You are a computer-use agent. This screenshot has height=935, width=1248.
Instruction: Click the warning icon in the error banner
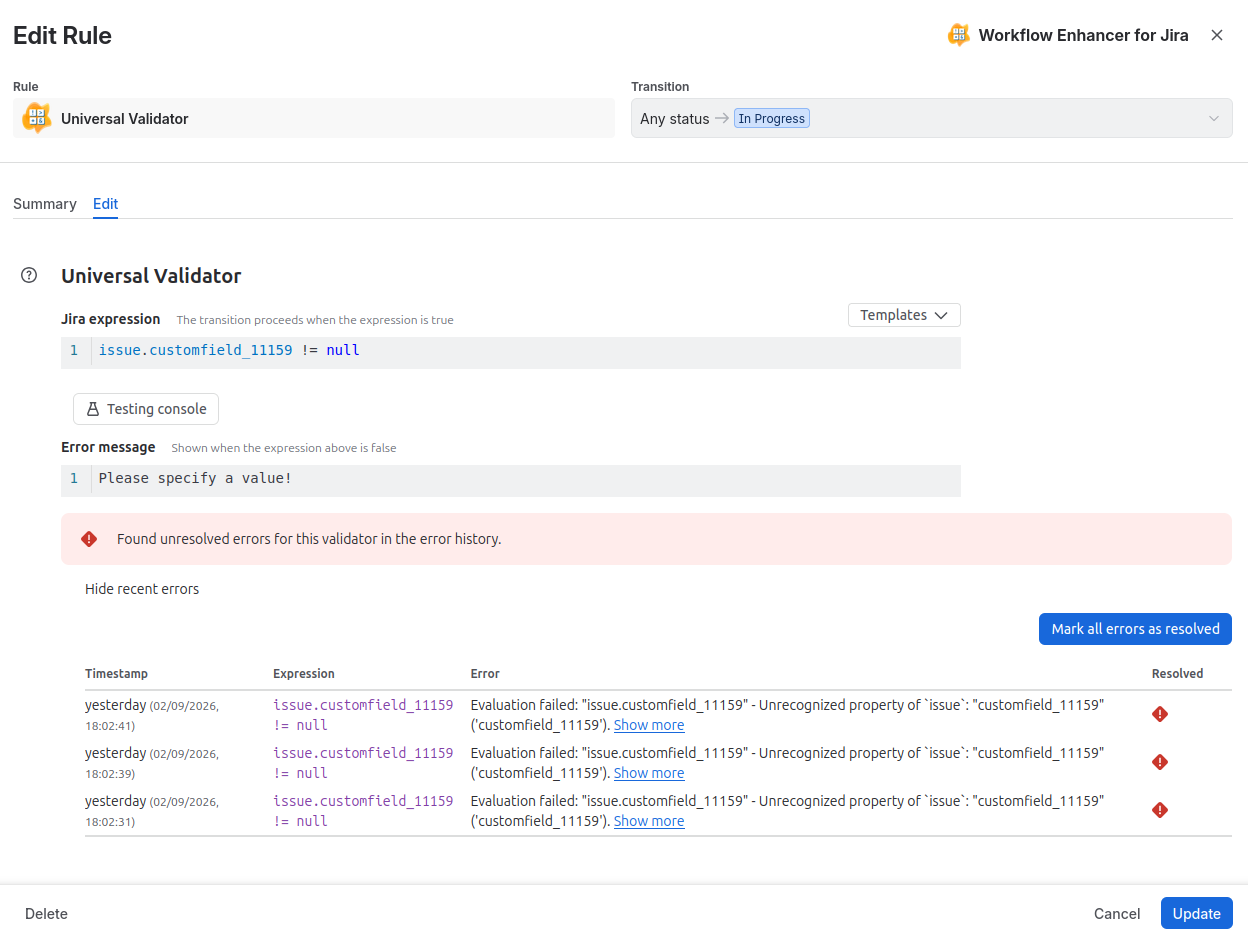(x=89, y=539)
